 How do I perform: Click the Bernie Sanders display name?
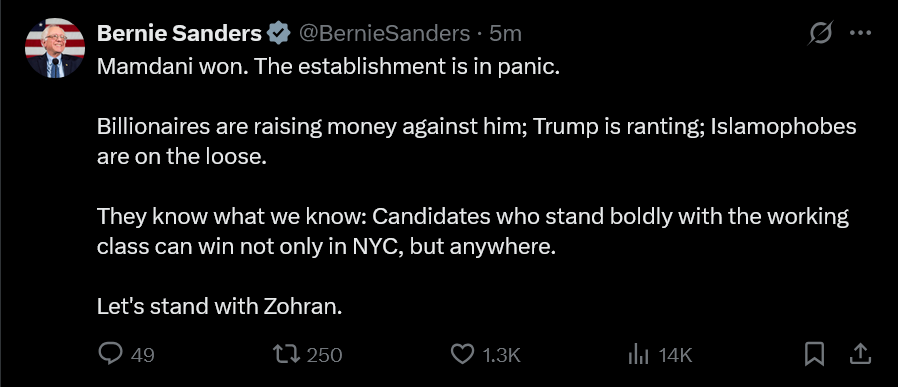point(179,34)
